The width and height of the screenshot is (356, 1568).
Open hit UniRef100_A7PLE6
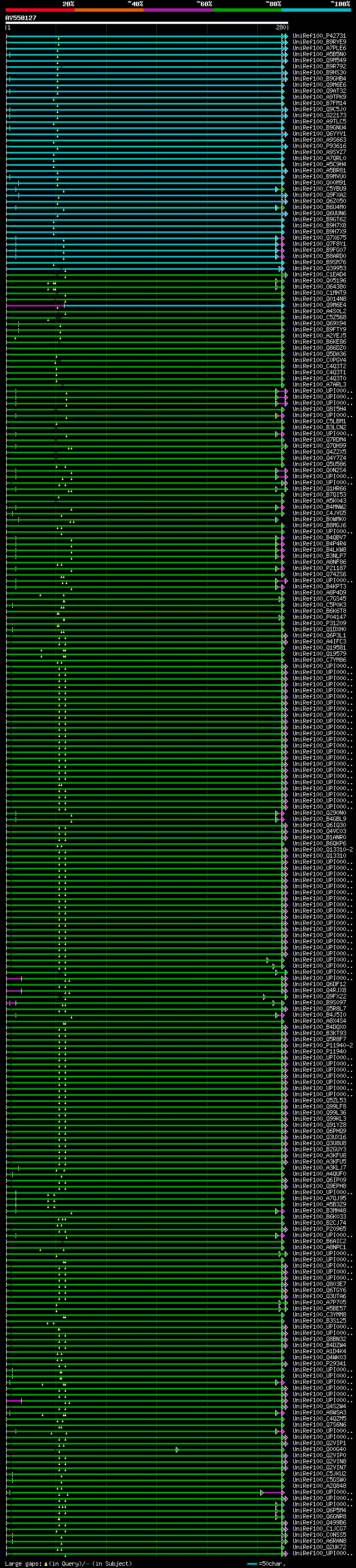[319, 48]
